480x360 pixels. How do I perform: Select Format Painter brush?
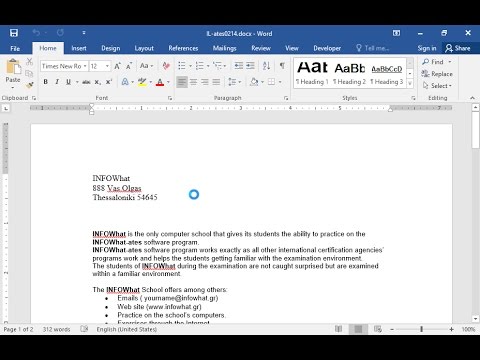click(x=29, y=85)
